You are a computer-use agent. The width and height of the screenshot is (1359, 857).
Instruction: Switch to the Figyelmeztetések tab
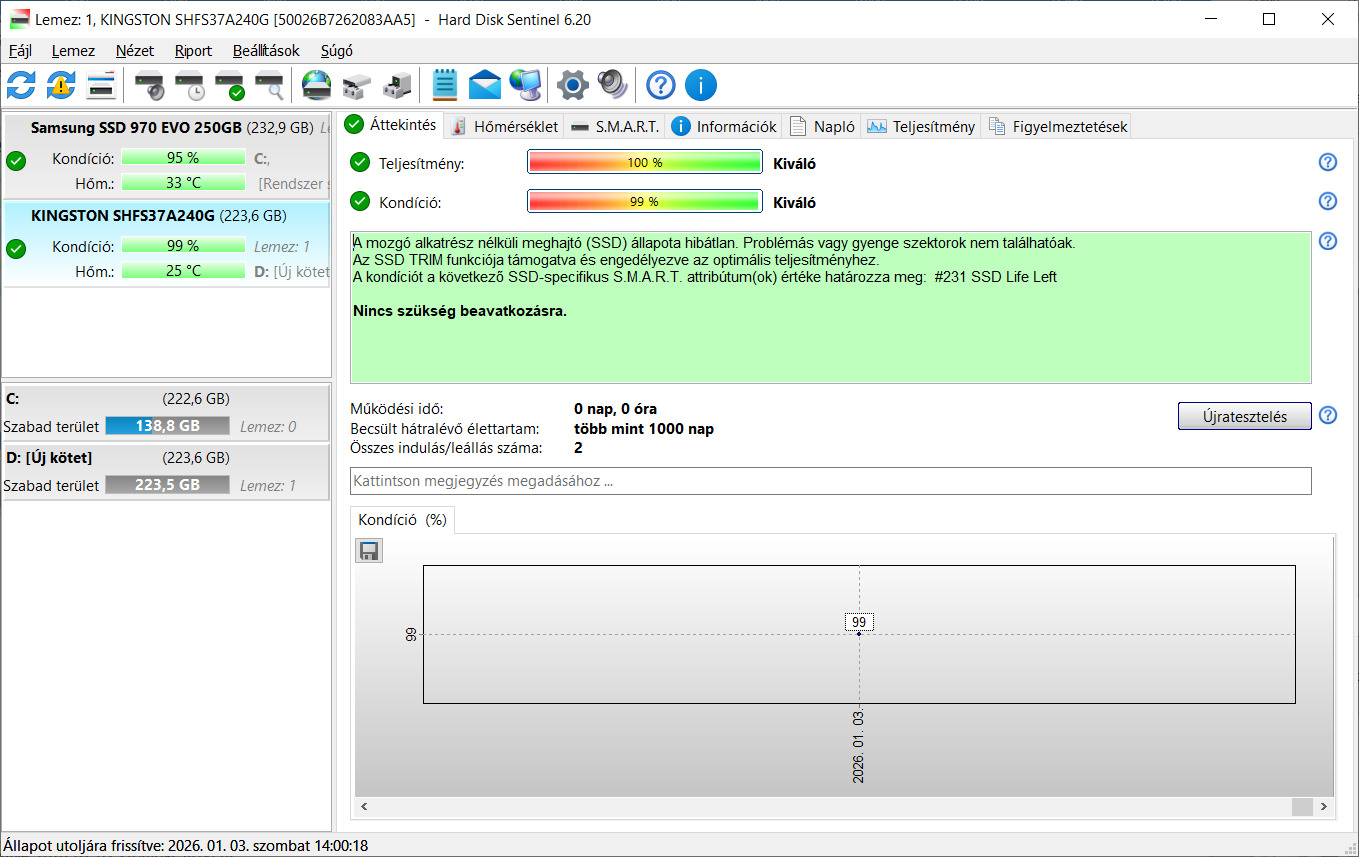1057,126
